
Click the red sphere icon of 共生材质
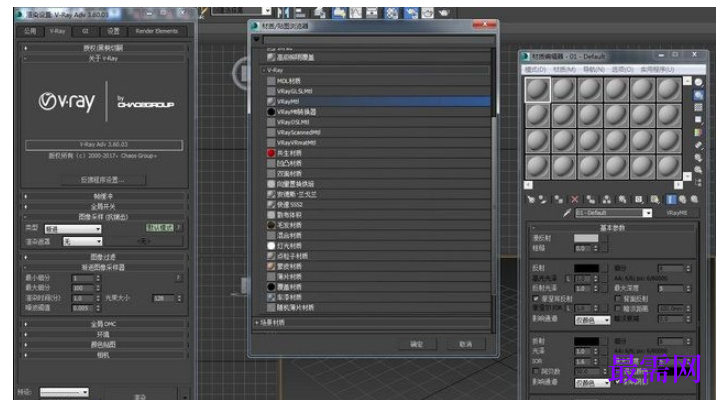(271, 153)
